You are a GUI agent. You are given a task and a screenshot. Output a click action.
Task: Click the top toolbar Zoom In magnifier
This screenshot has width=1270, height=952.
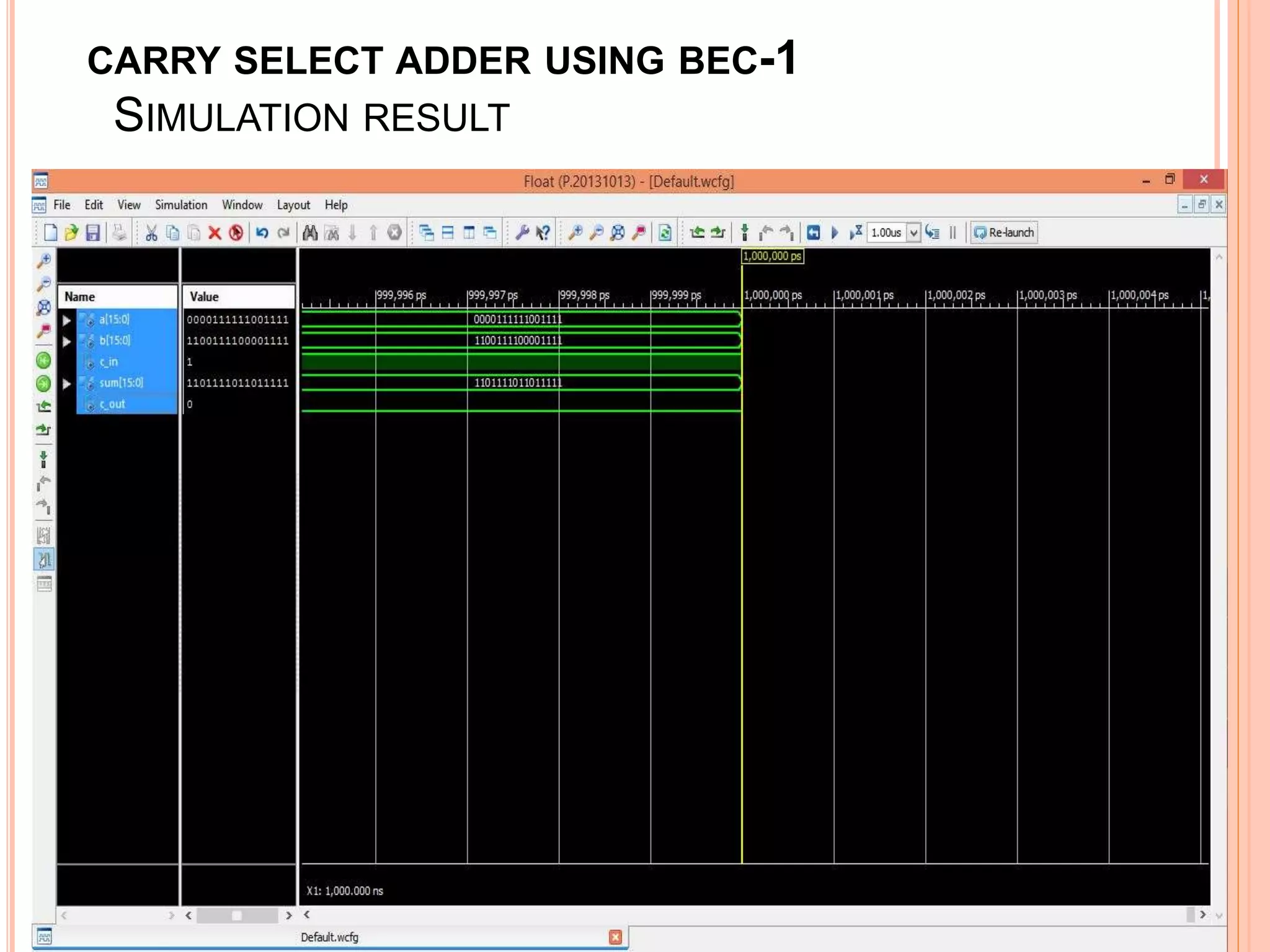pos(575,233)
